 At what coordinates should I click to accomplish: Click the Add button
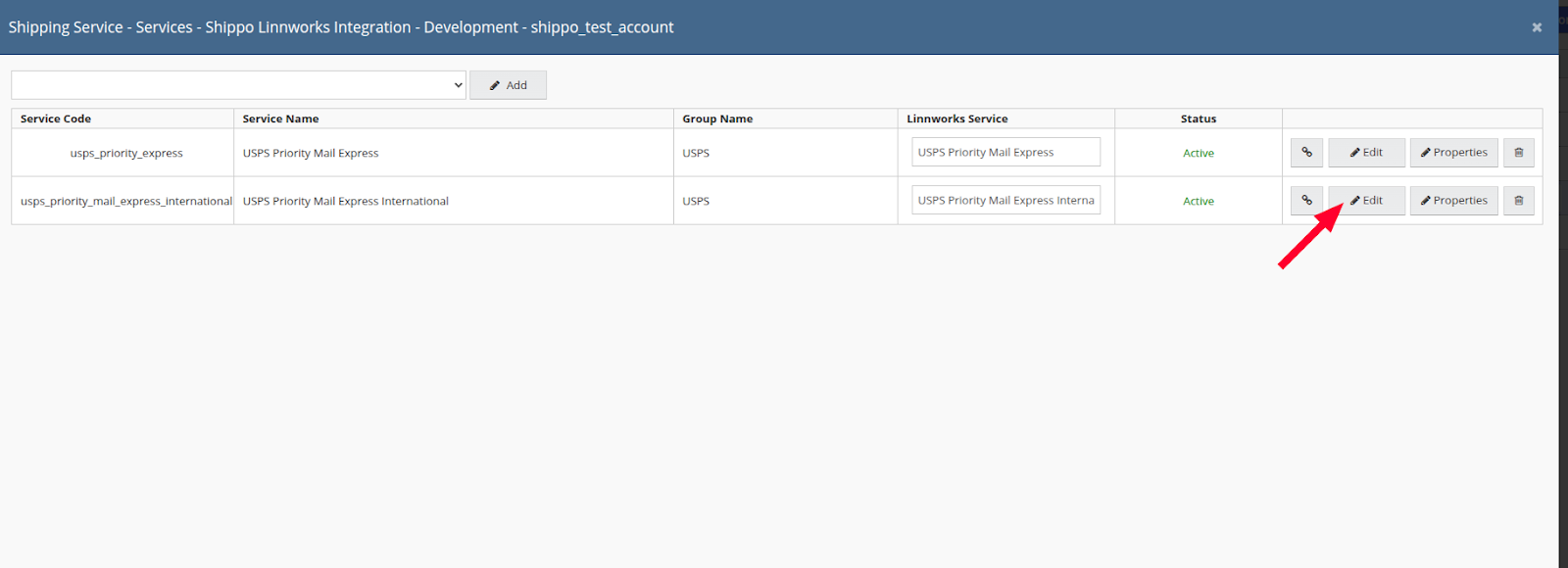[508, 85]
